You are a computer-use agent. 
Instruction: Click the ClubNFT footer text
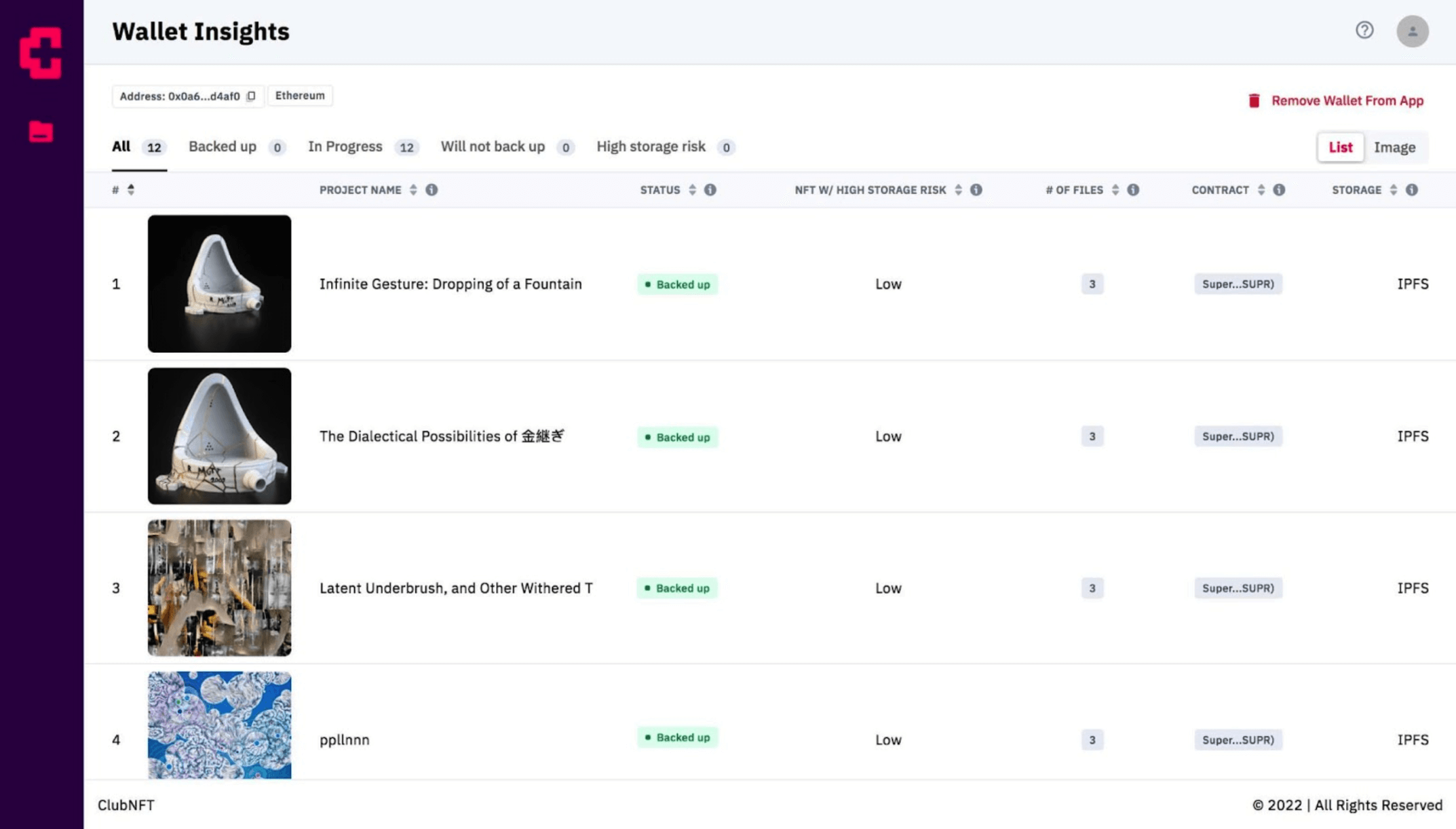(x=126, y=805)
